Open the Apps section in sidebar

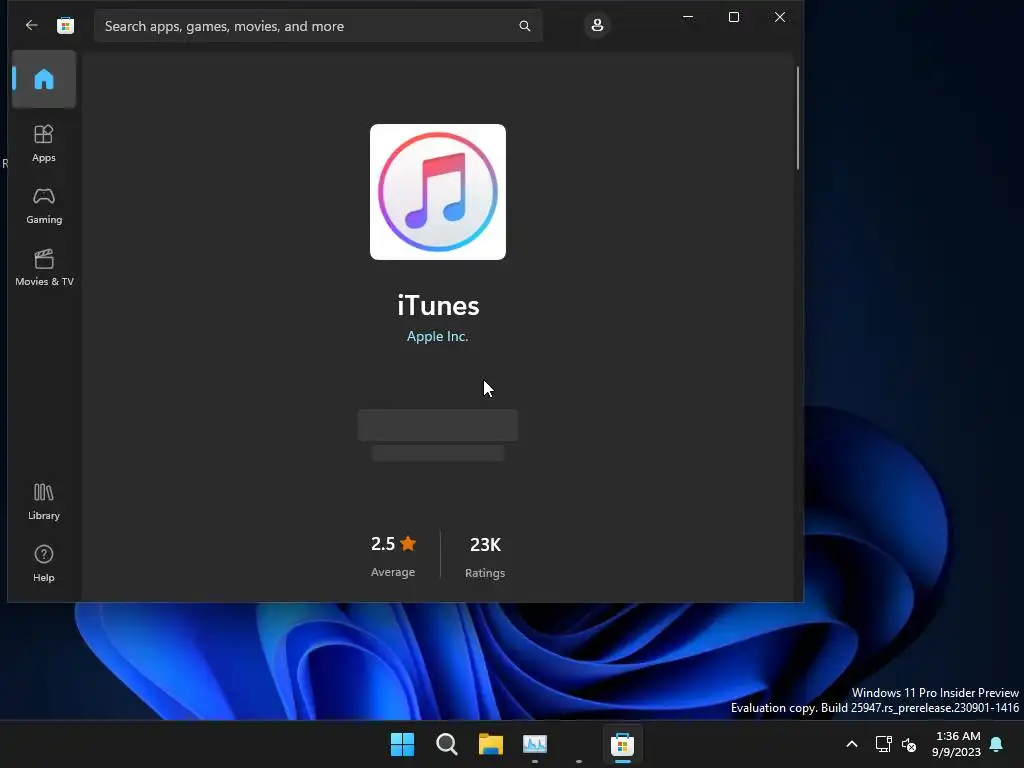point(44,144)
